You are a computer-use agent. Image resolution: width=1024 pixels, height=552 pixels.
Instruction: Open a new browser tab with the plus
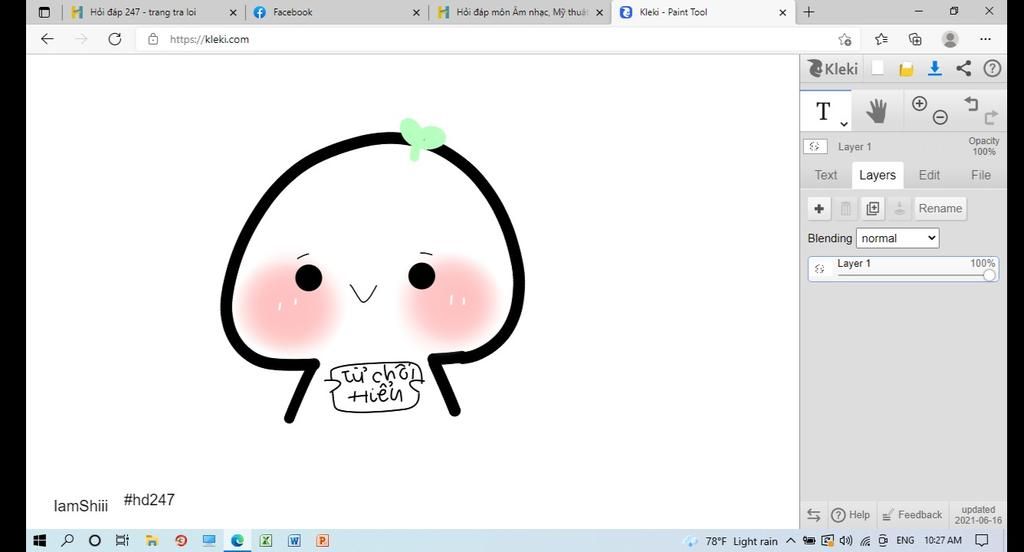tap(808, 12)
